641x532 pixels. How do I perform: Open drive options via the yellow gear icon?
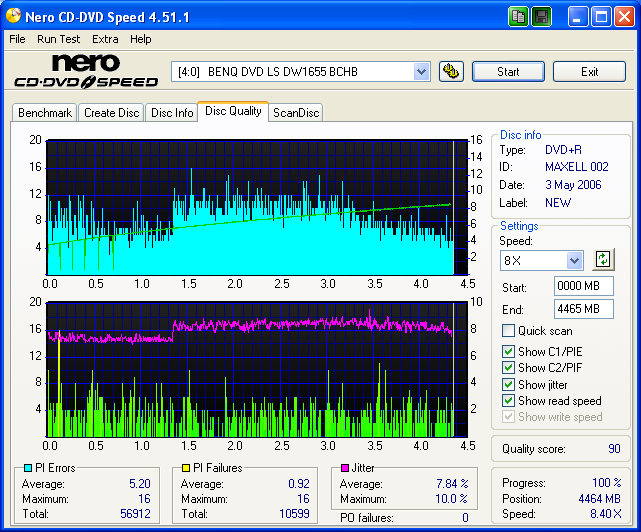pyautogui.click(x=451, y=71)
